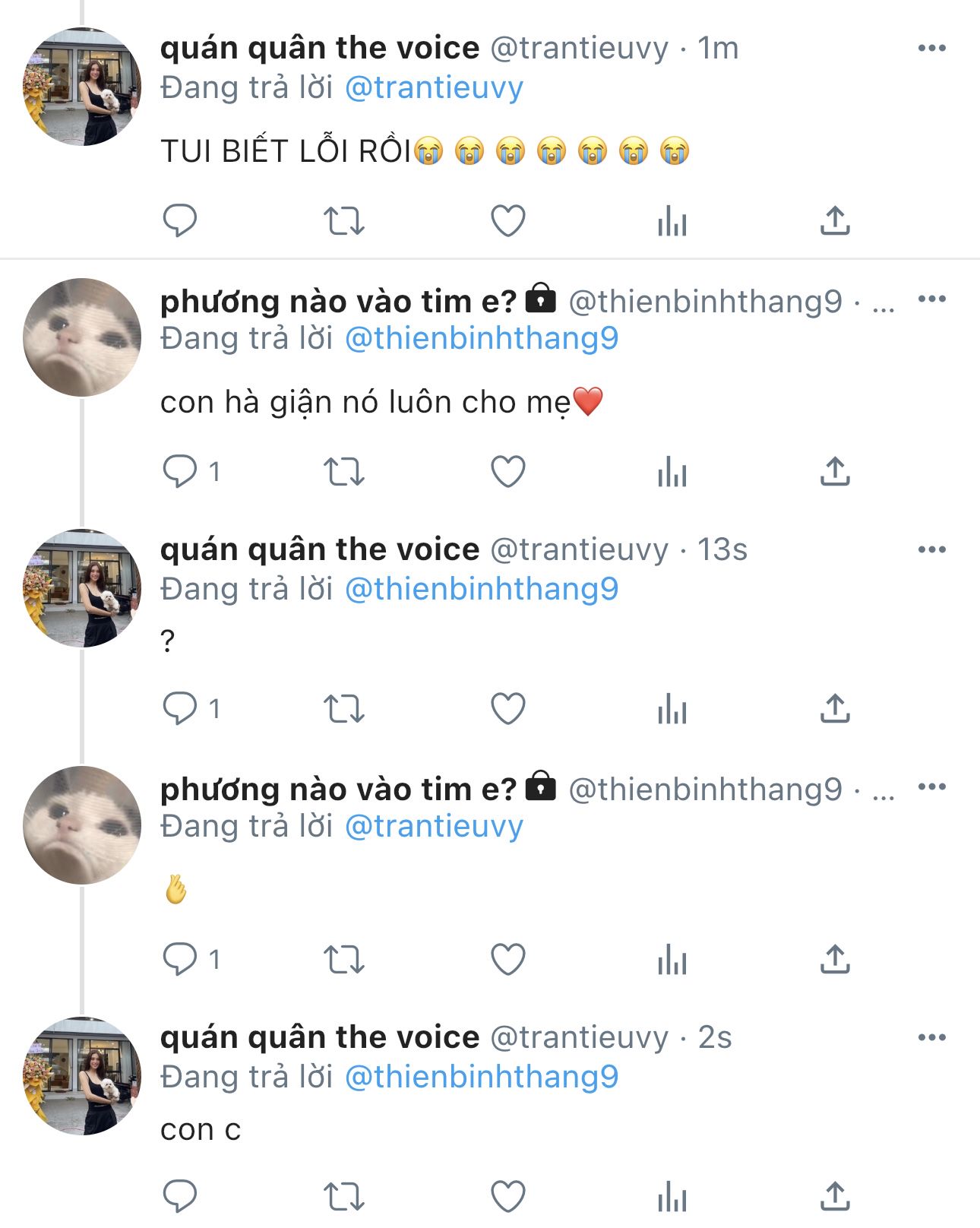This screenshot has width=980, height=1228.
Task: Retweet the "?" tweet
Action: coord(344,709)
